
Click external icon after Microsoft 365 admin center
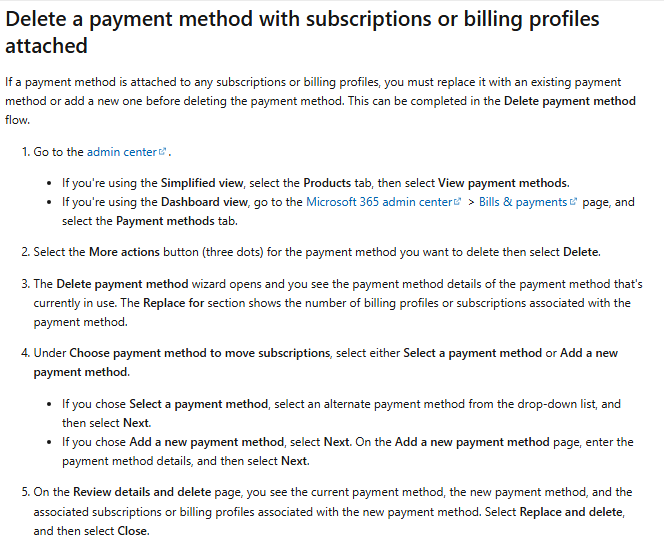click(x=457, y=202)
